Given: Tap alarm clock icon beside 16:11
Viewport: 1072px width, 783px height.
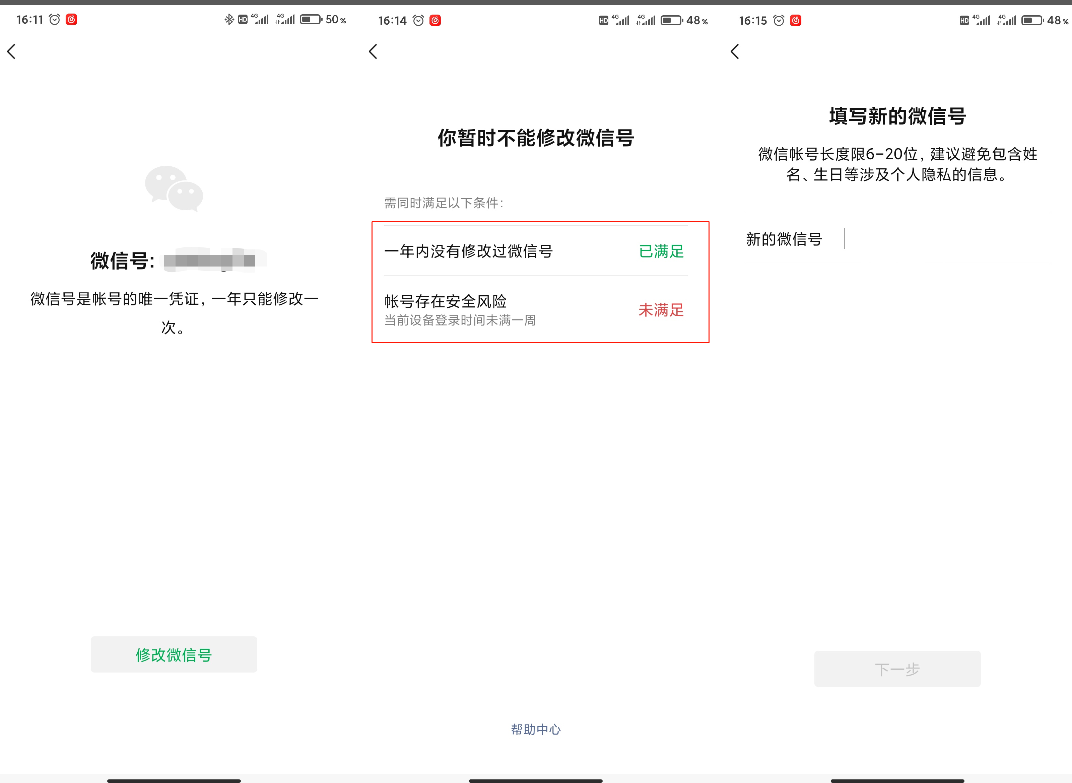Looking at the screenshot, I should 55,20.
